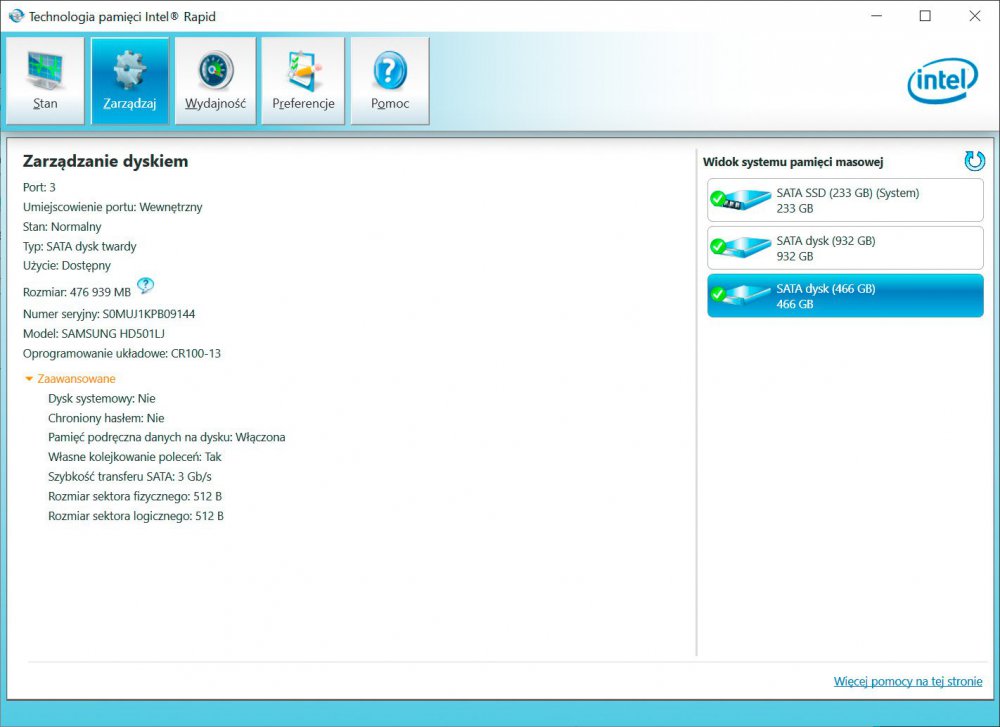The width and height of the screenshot is (1000, 727).
Task: Click the refresh storage view icon
Action: [x=974, y=161]
